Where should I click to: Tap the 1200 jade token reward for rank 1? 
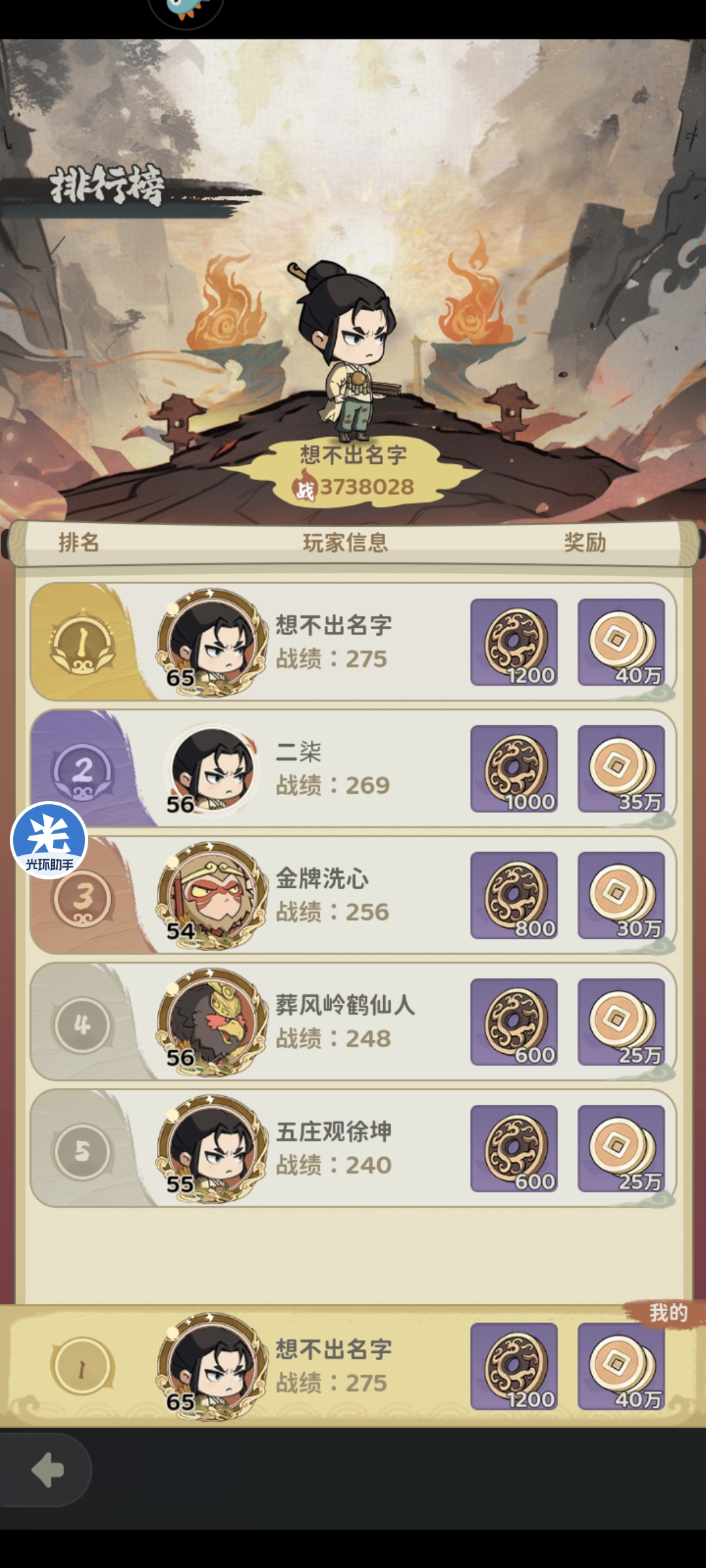pyautogui.click(x=514, y=642)
